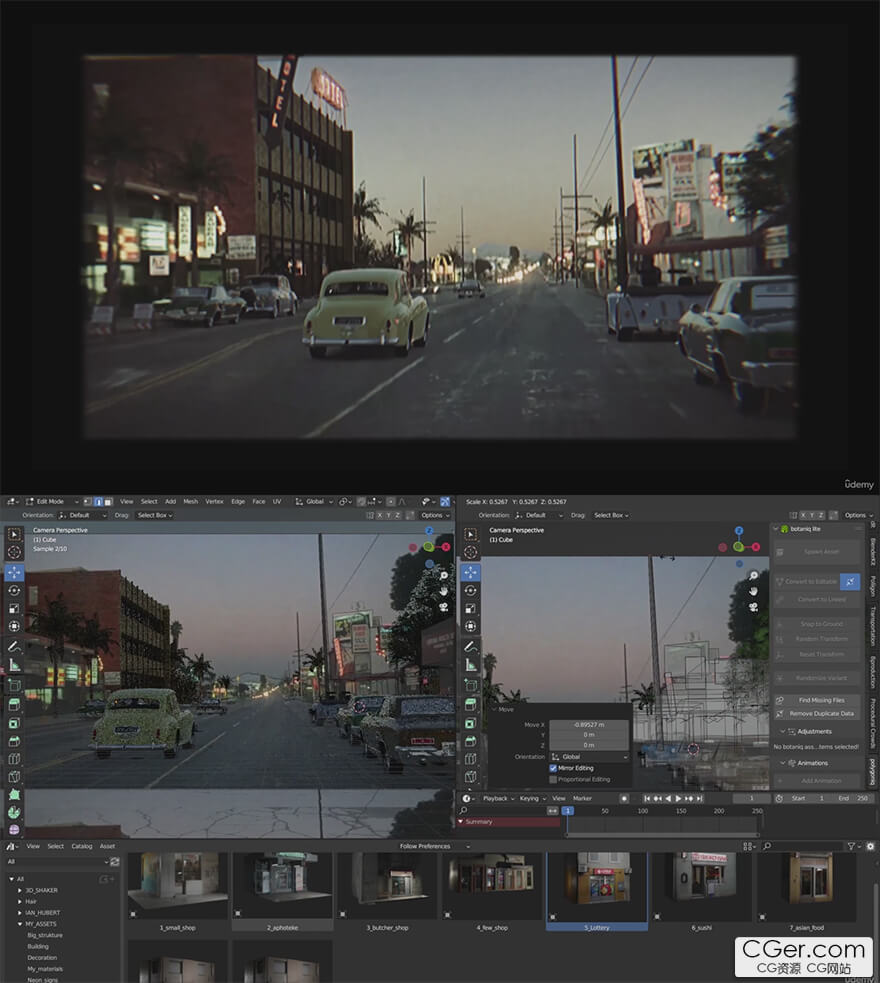
Task: Select the Measure tool in left viewport
Action: 14,665
